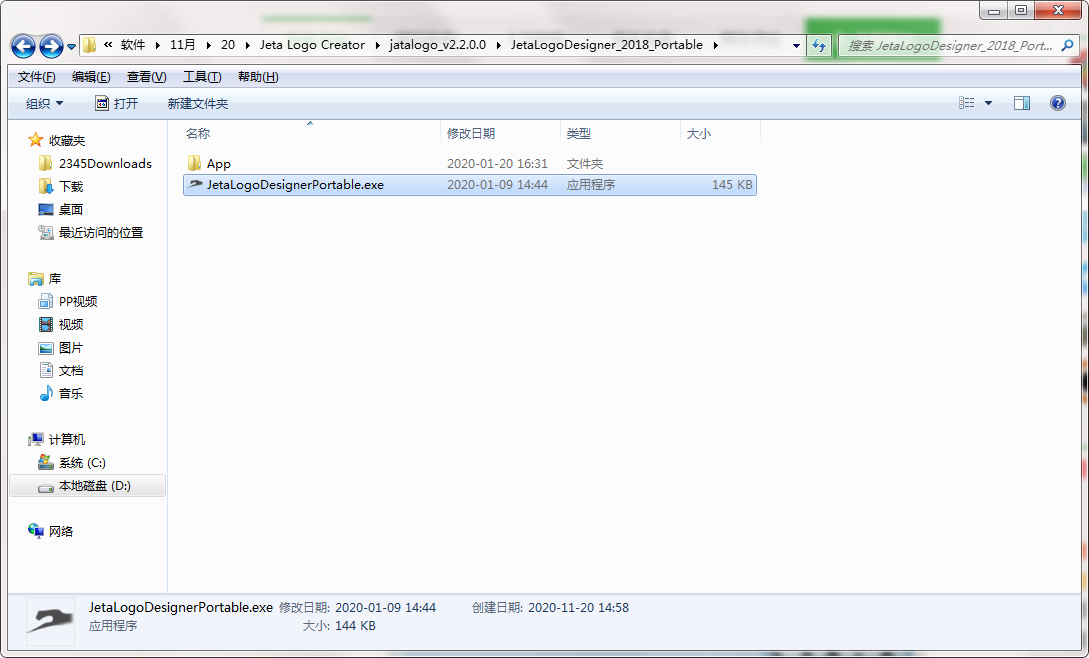This screenshot has height=658, width=1089.
Task: Open 系统 (C:) drive
Action: (82, 463)
